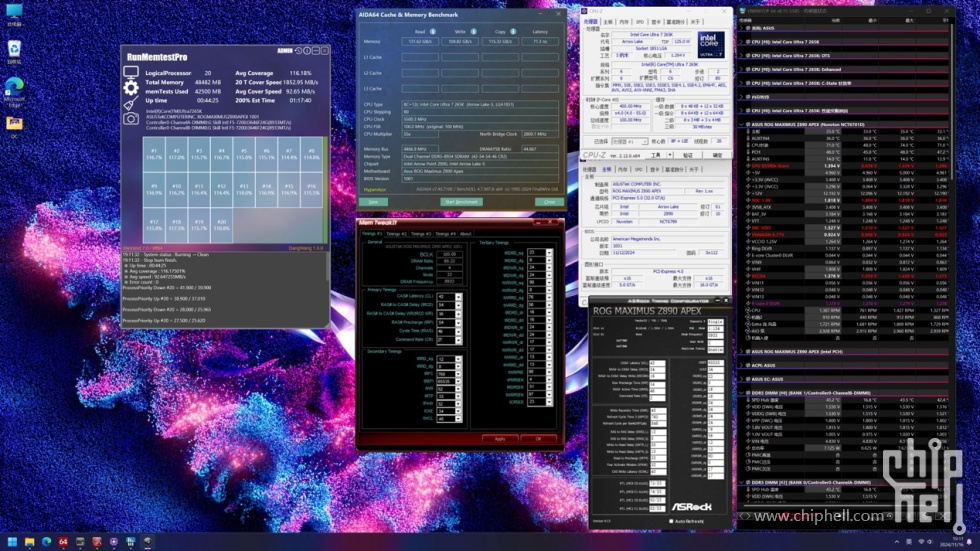
Task: Click the info icon beside Write in AIDA64
Action: click(x=473, y=31)
